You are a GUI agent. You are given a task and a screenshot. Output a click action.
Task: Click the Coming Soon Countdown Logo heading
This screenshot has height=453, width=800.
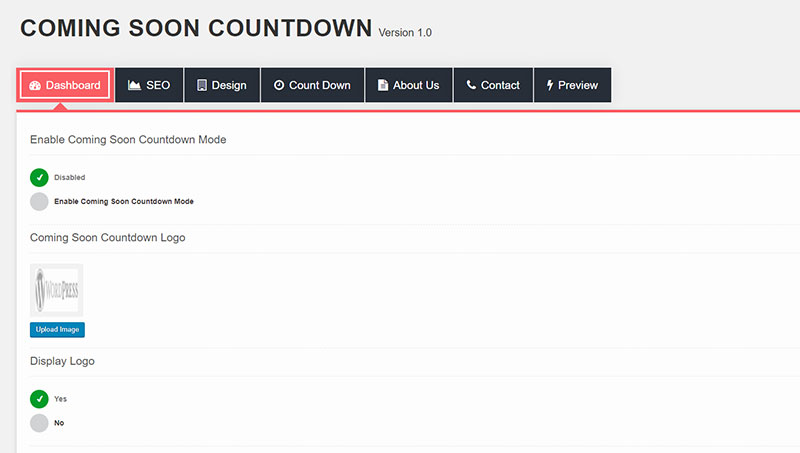pyautogui.click(x=108, y=238)
